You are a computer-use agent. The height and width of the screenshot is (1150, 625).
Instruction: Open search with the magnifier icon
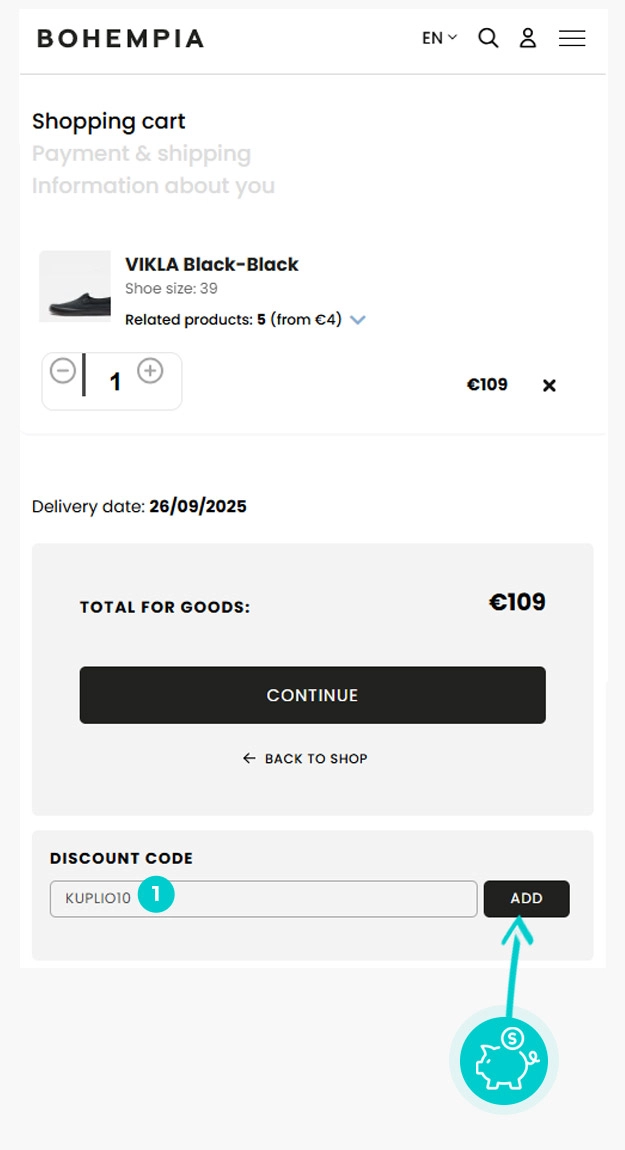(488, 38)
